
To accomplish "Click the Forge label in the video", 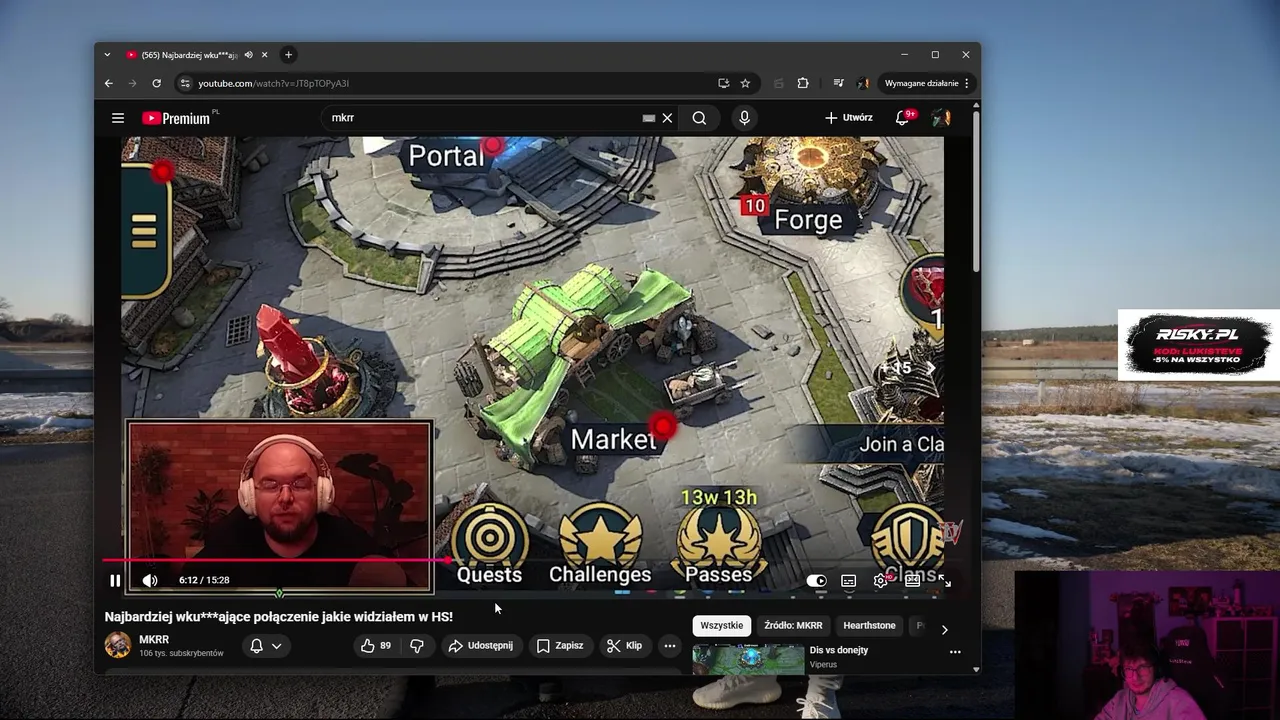I will click(808, 220).
